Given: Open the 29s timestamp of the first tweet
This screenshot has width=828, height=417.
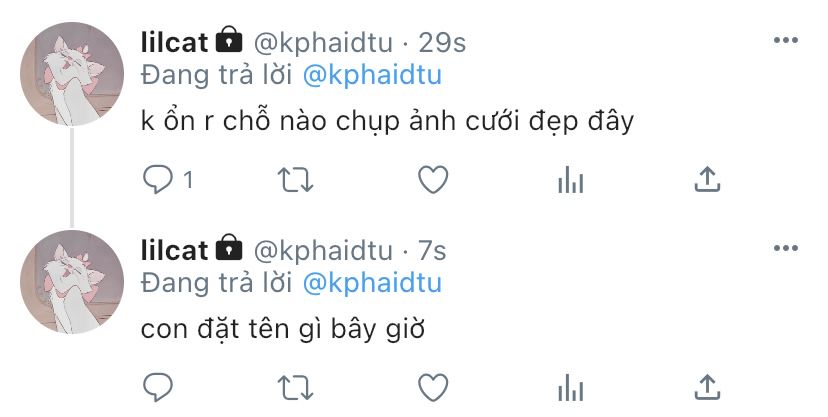Looking at the screenshot, I should tap(442, 42).
